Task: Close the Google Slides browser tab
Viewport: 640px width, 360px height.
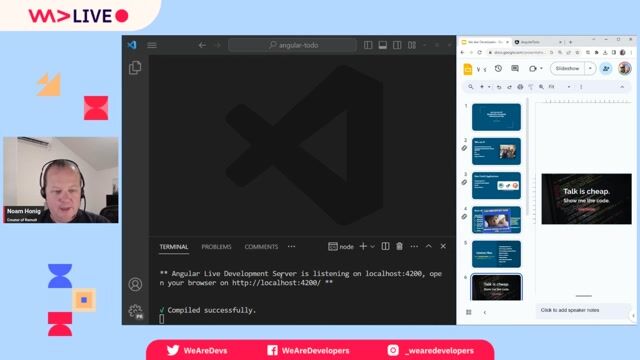Action: coord(507,42)
